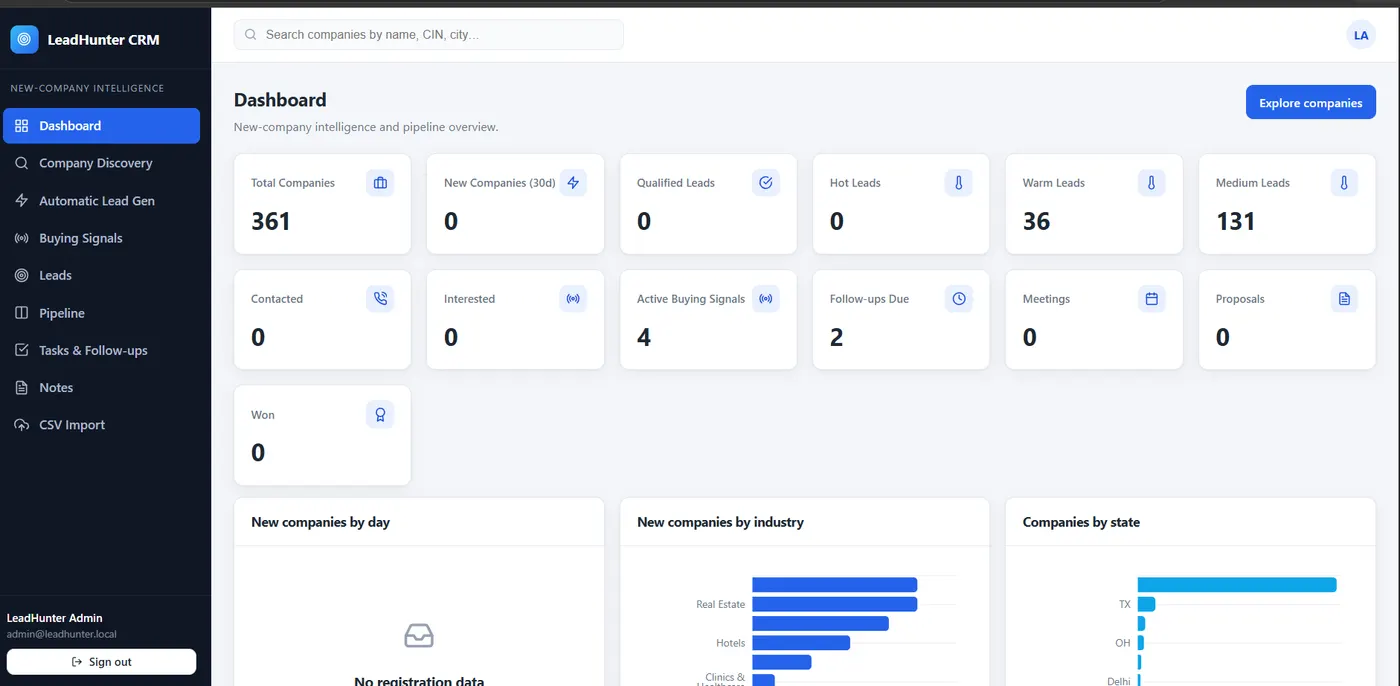Click the clock icon on Follow-ups Due card
Viewport: 1400px width, 686px height.
[x=959, y=299]
